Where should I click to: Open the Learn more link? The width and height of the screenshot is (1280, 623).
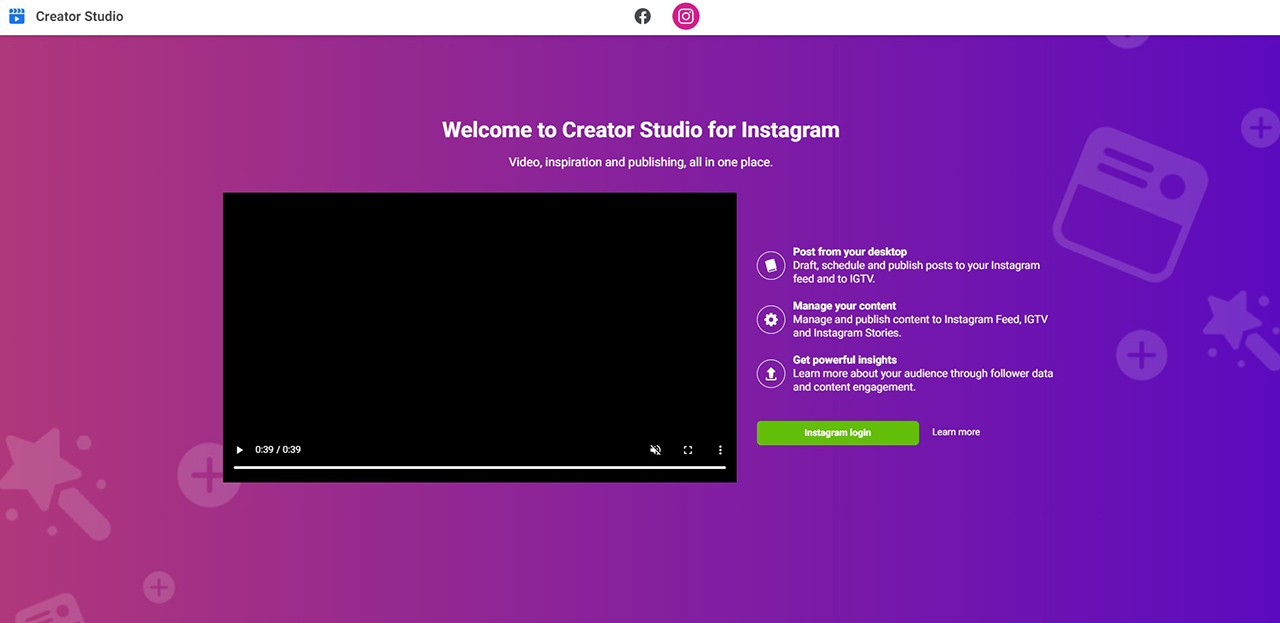tap(956, 432)
